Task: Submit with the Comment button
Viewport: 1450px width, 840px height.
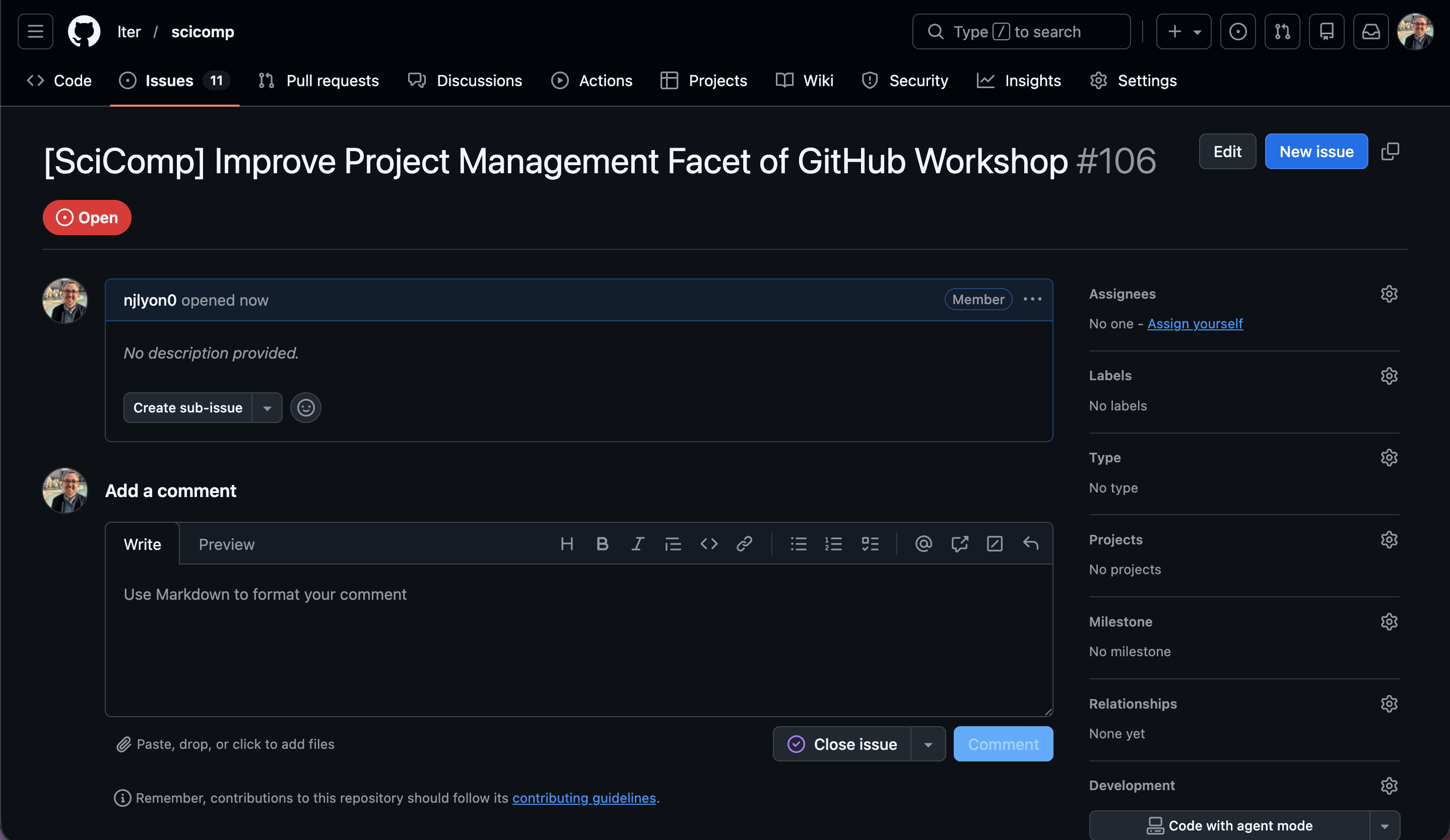Action: pos(1004,744)
